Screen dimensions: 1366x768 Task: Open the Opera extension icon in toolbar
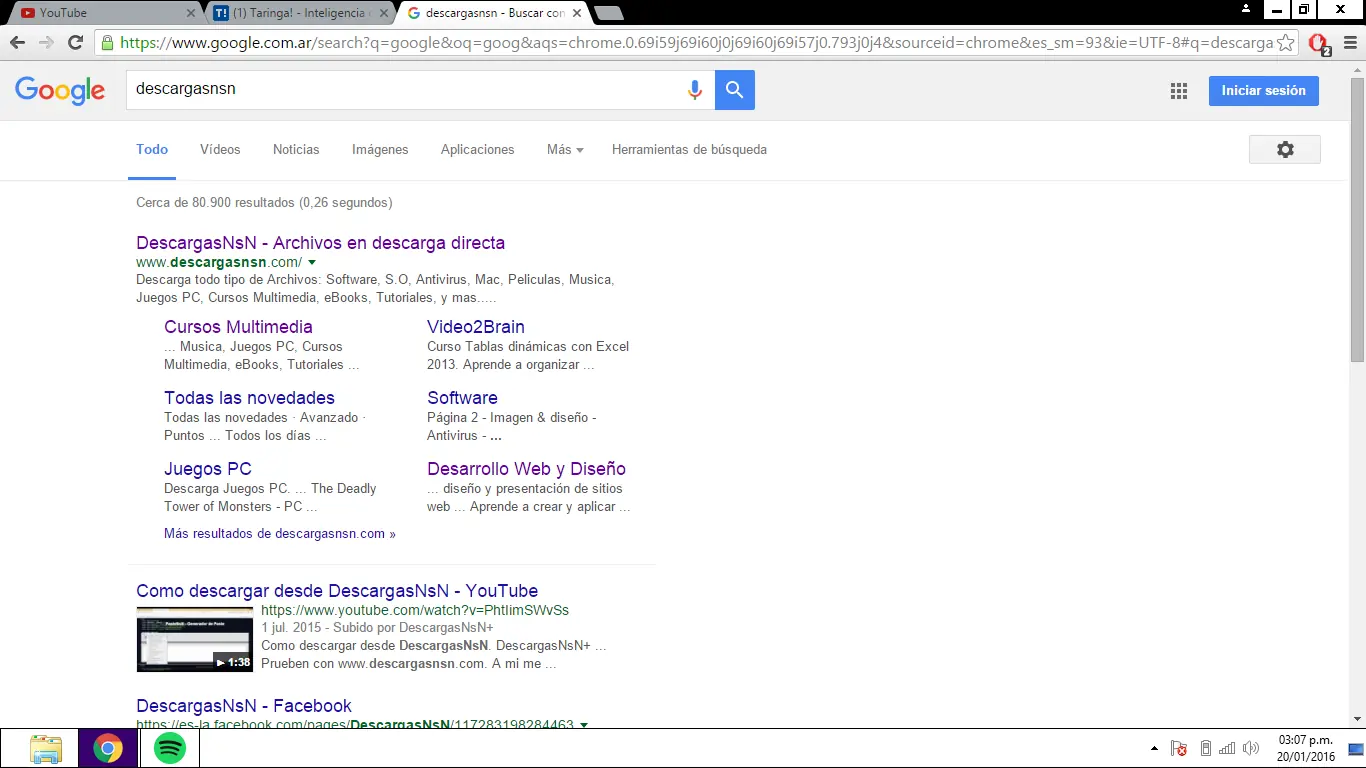coord(1319,44)
